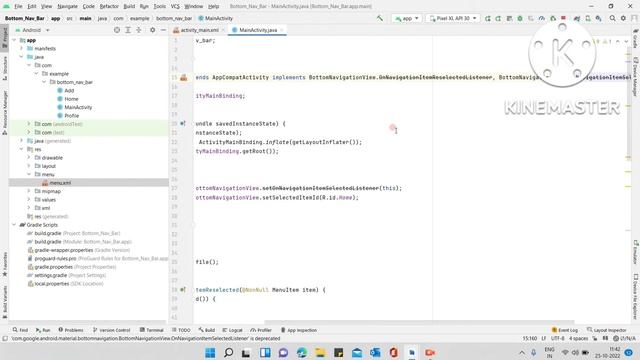Open Project panel options gear

pos(152,30)
